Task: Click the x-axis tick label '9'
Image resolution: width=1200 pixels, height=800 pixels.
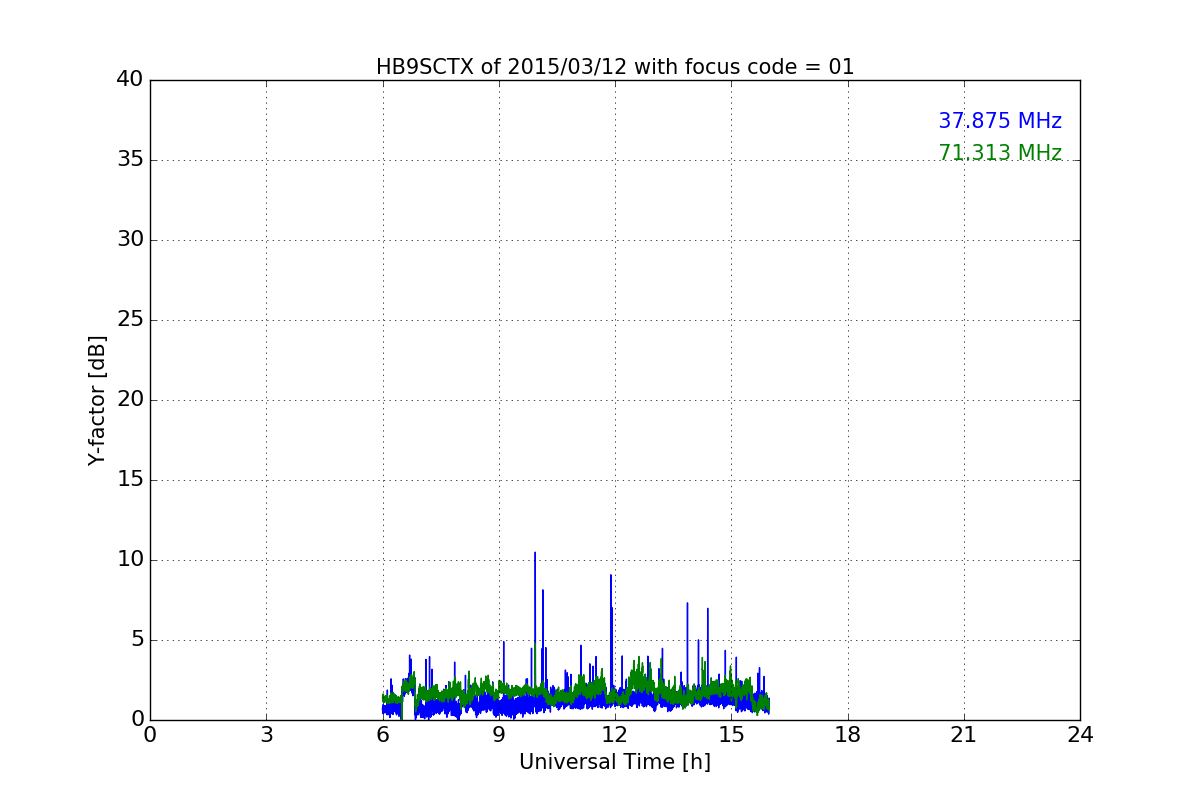Action: click(499, 735)
